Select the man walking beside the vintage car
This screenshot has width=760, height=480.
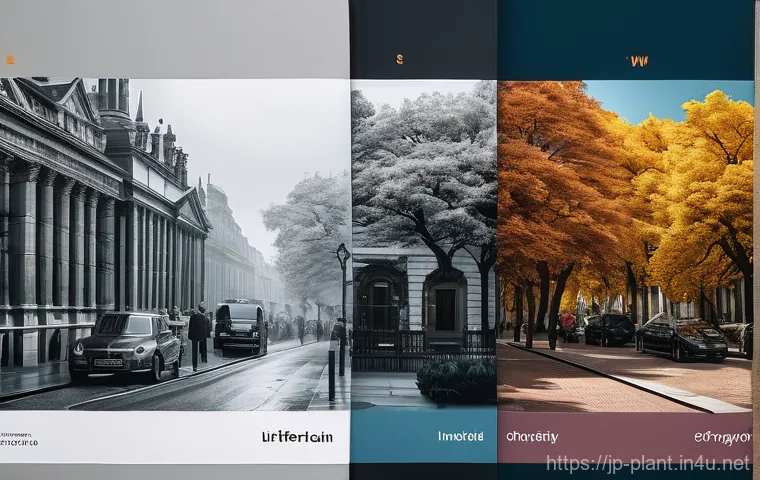198,336
